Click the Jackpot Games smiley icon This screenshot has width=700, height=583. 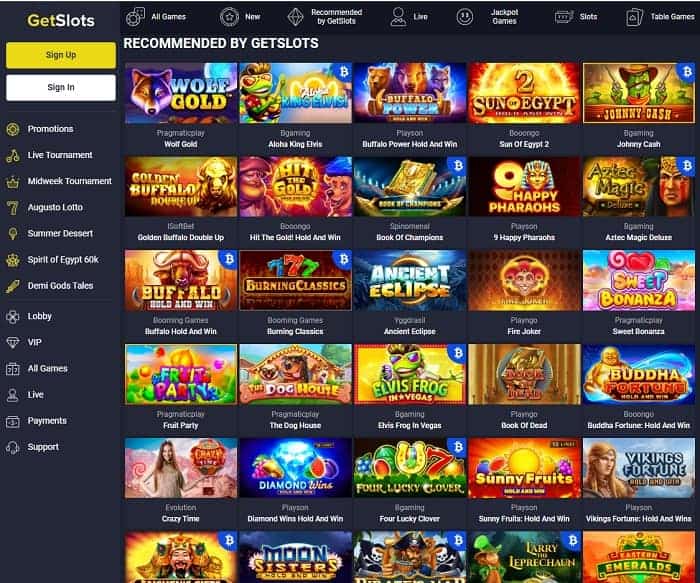465,17
